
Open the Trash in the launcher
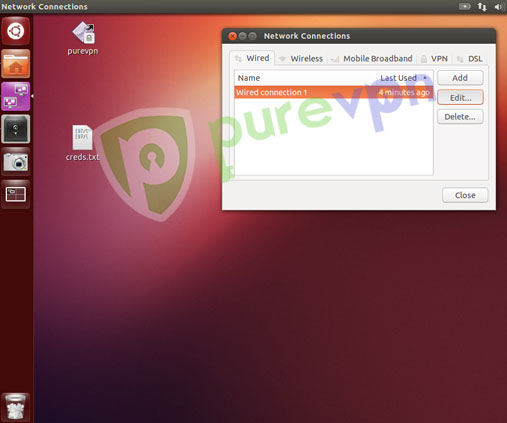tap(16, 407)
